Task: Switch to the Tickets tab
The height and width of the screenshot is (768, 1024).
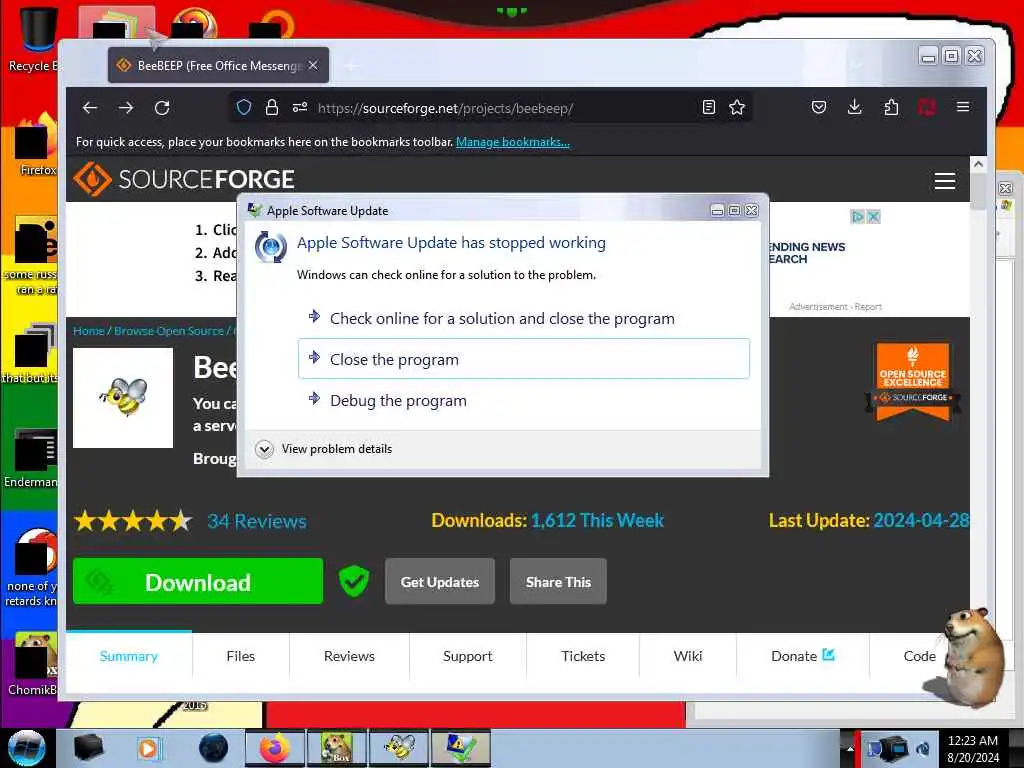Action: 583,656
